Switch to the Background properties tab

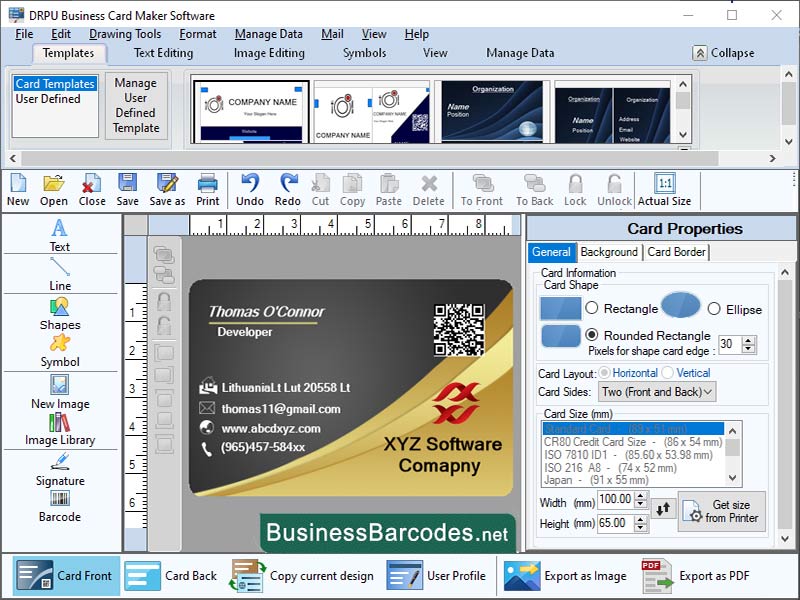click(609, 252)
